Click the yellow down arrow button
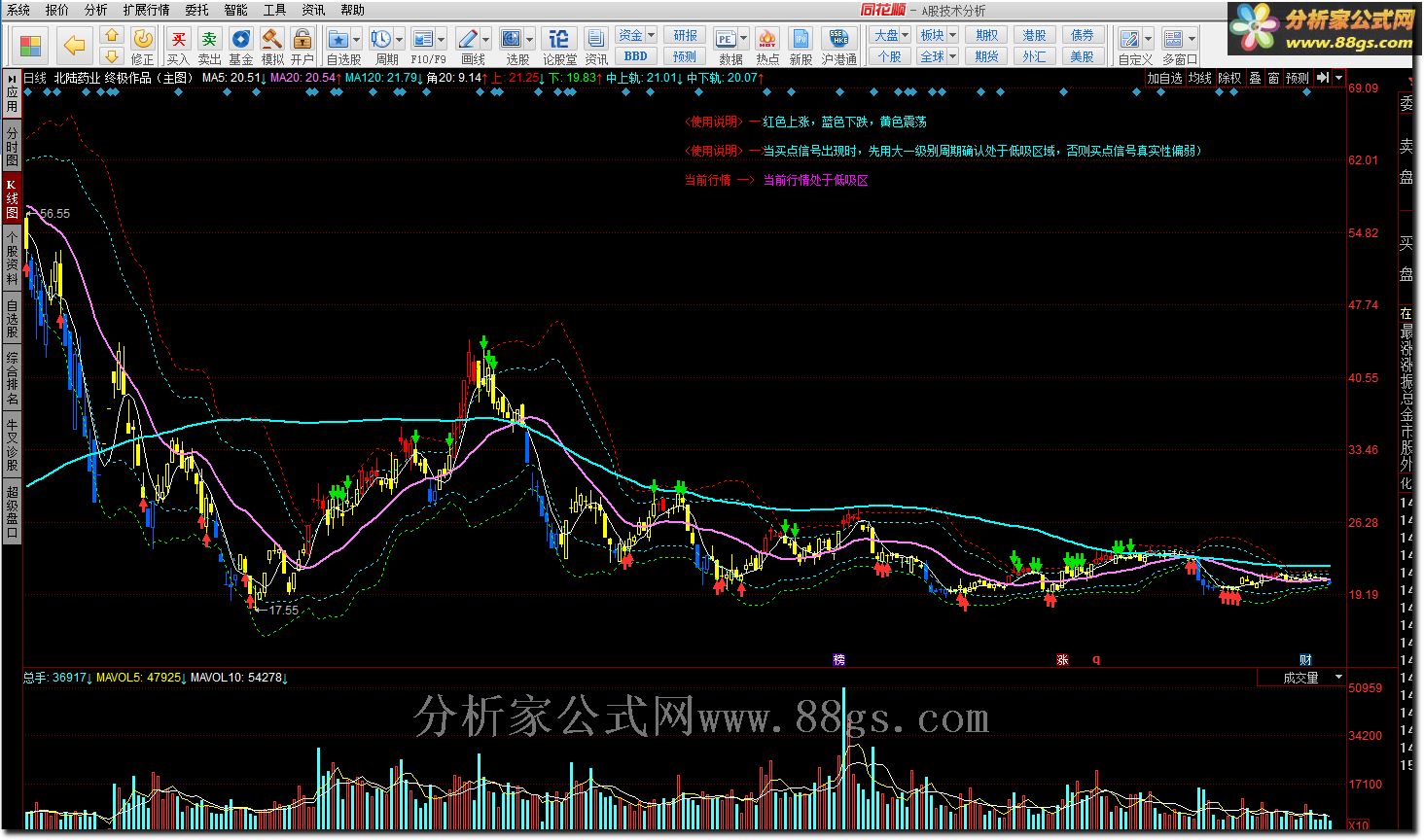The height and width of the screenshot is (840, 1424). pyautogui.click(x=112, y=56)
